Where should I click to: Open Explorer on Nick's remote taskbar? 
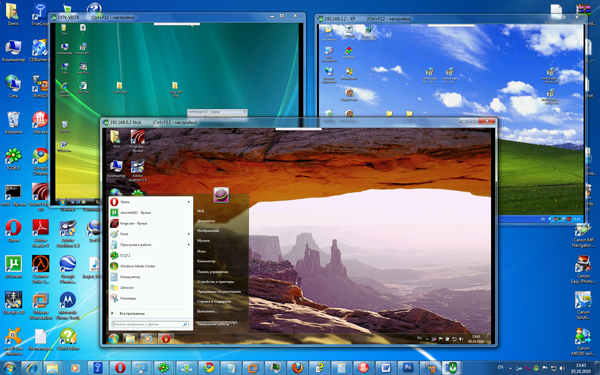click(x=130, y=338)
